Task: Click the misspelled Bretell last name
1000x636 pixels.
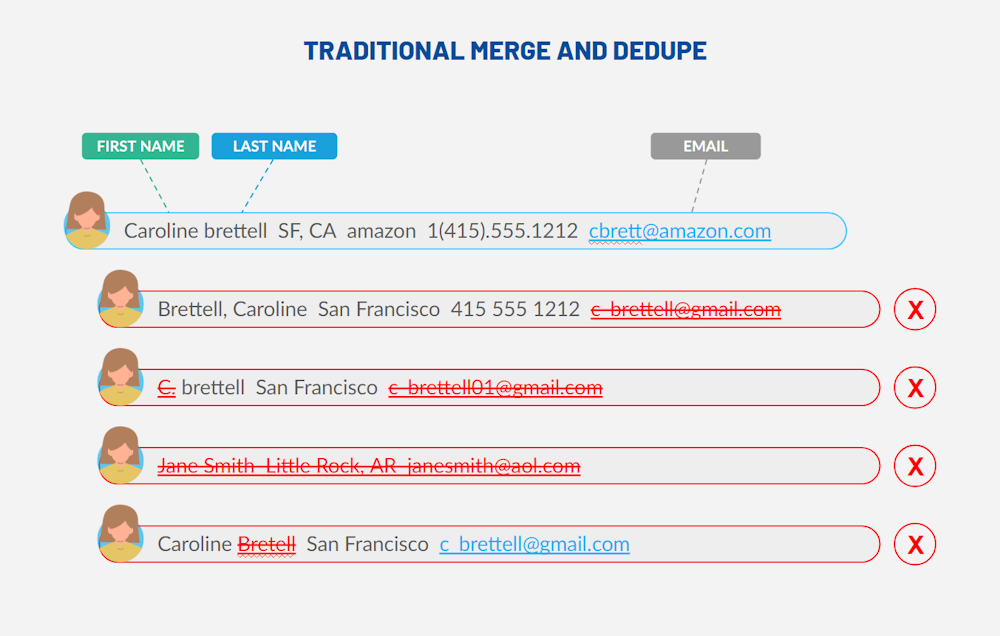Action: point(266,544)
